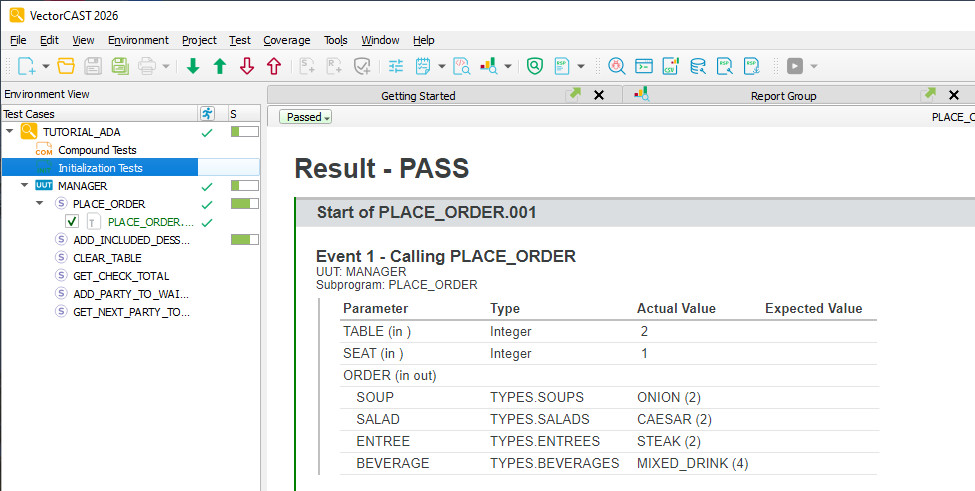Open the dropdown beside the play button
Image resolution: width=975 pixels, height=491 pixels.
[x=813, y=67]
